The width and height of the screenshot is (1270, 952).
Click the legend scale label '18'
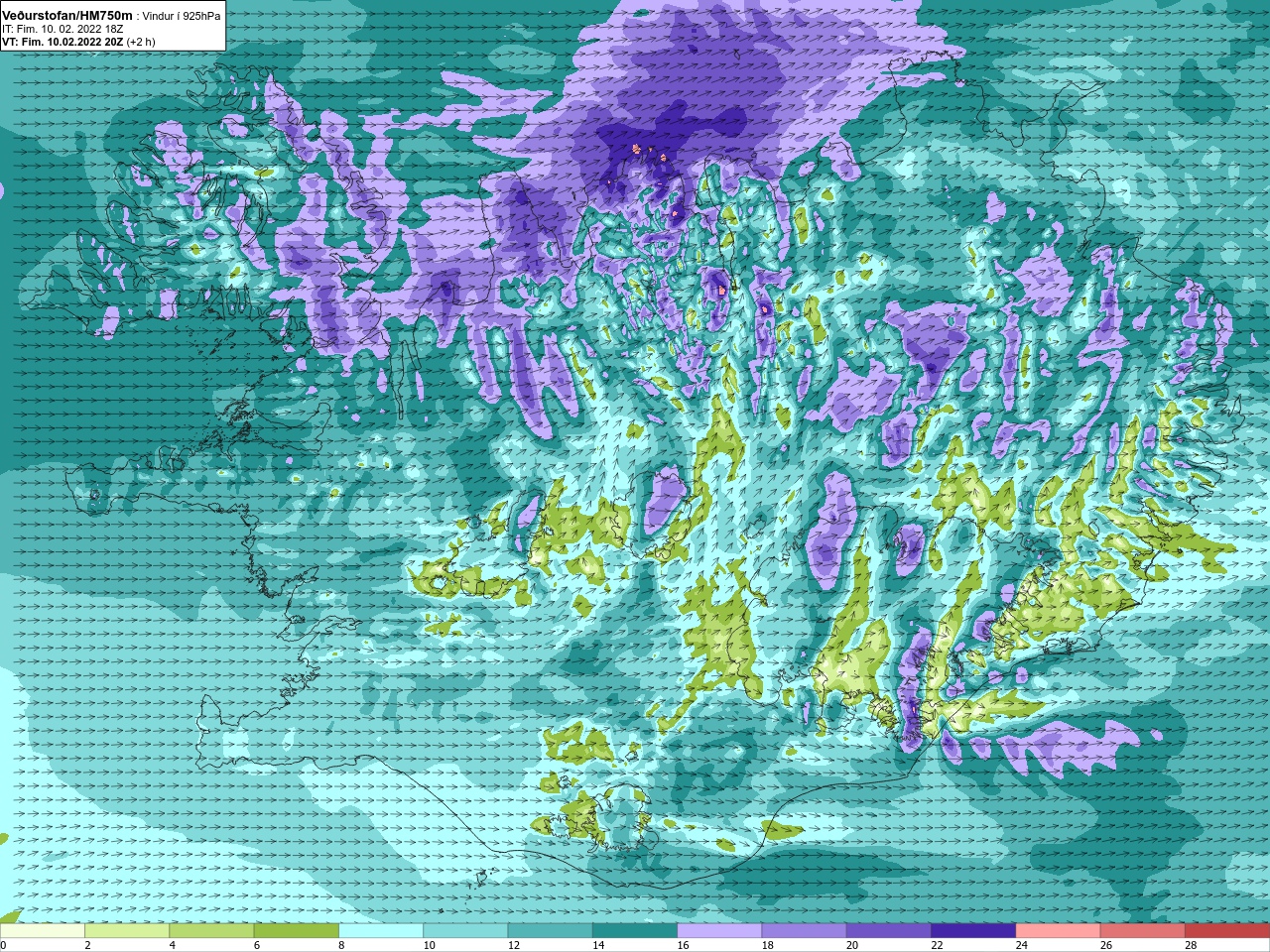[768, 945]
